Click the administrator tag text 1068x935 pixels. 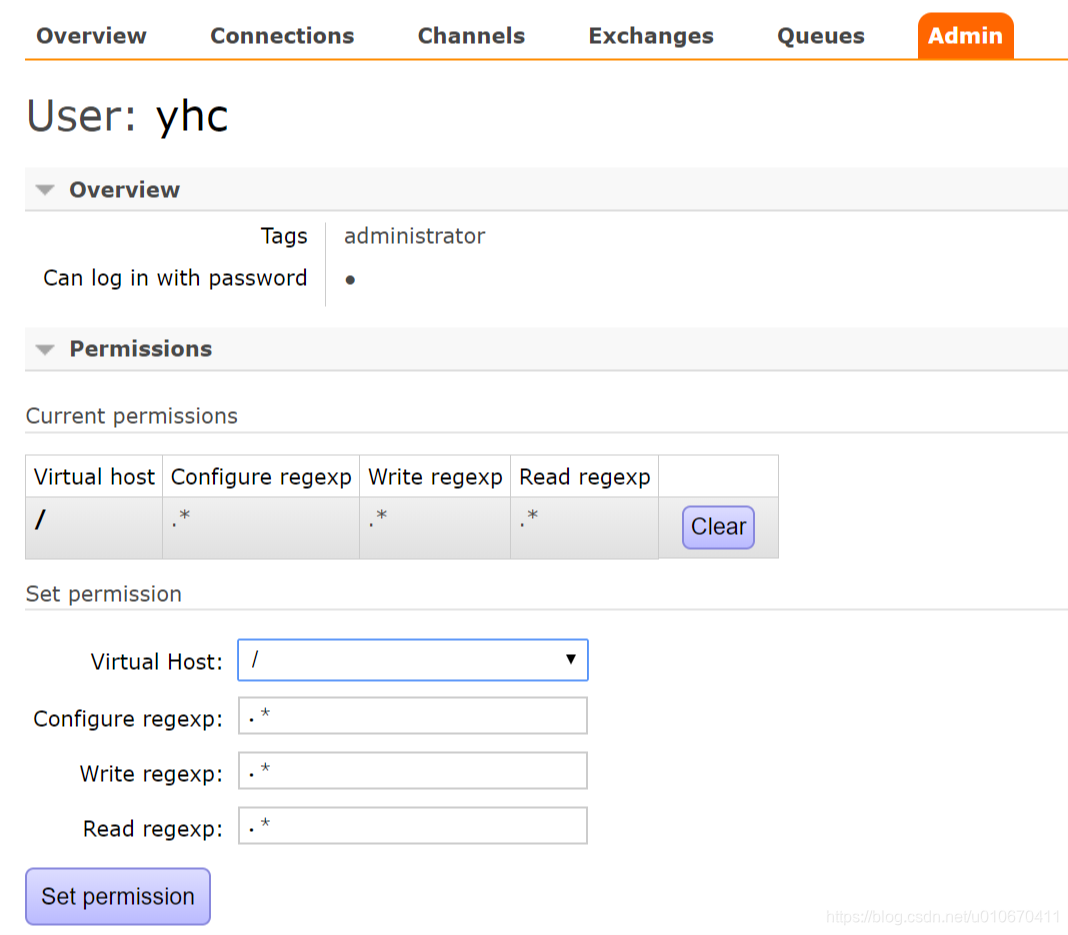[414, 236]
